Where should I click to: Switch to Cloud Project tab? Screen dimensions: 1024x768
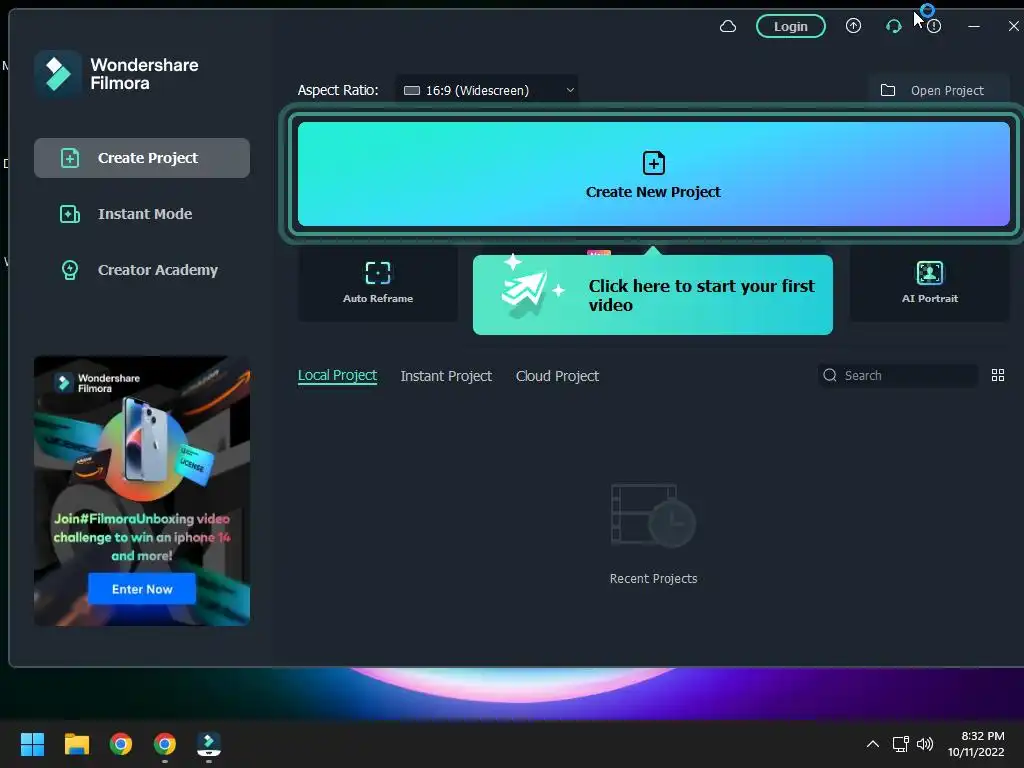coord(557,376)
